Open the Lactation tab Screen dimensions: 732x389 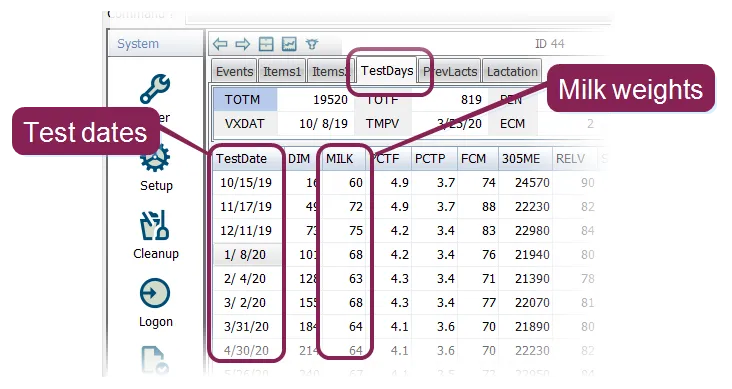(512, 71)
